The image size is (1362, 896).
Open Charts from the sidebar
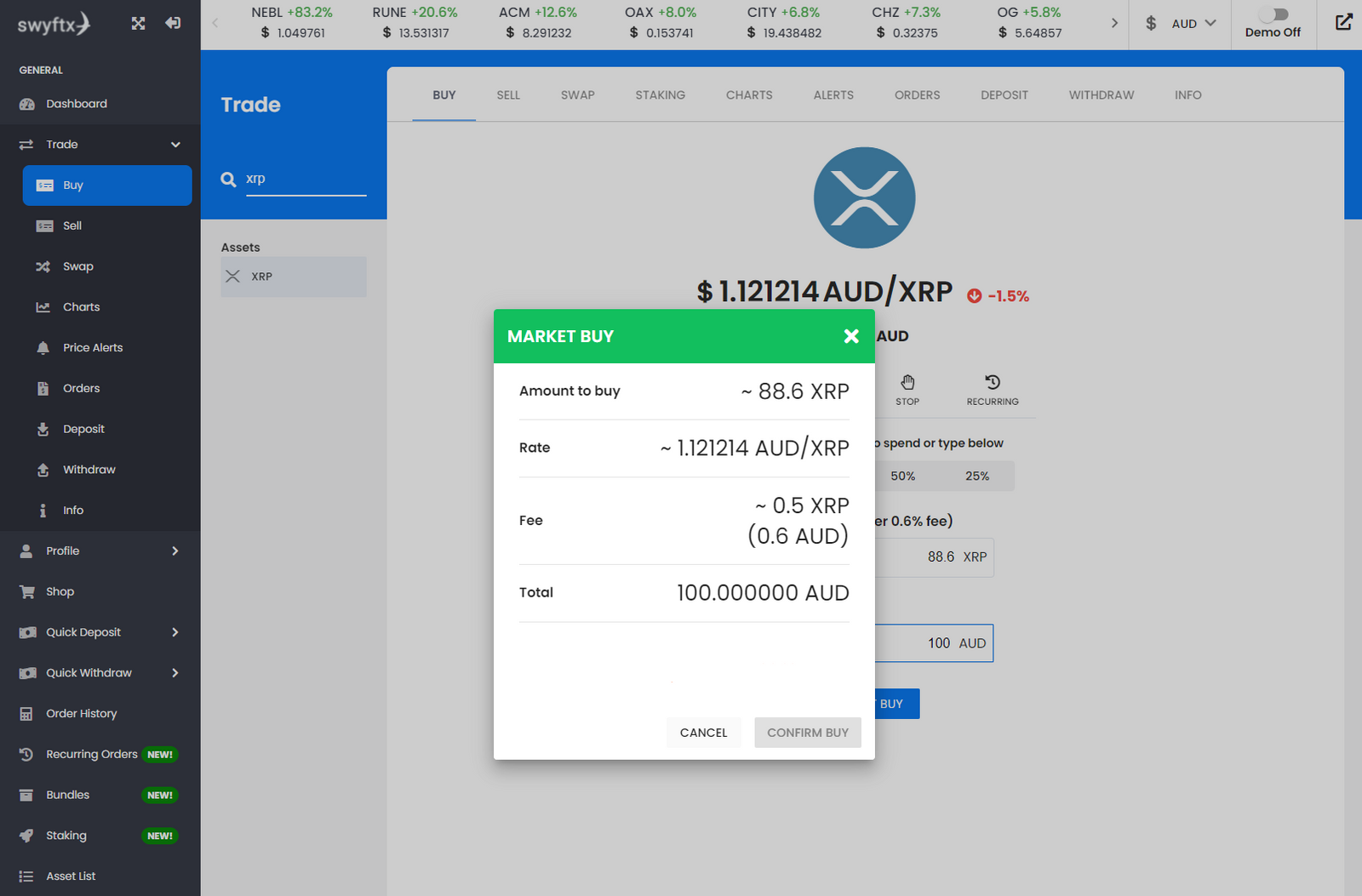[107, 307]
